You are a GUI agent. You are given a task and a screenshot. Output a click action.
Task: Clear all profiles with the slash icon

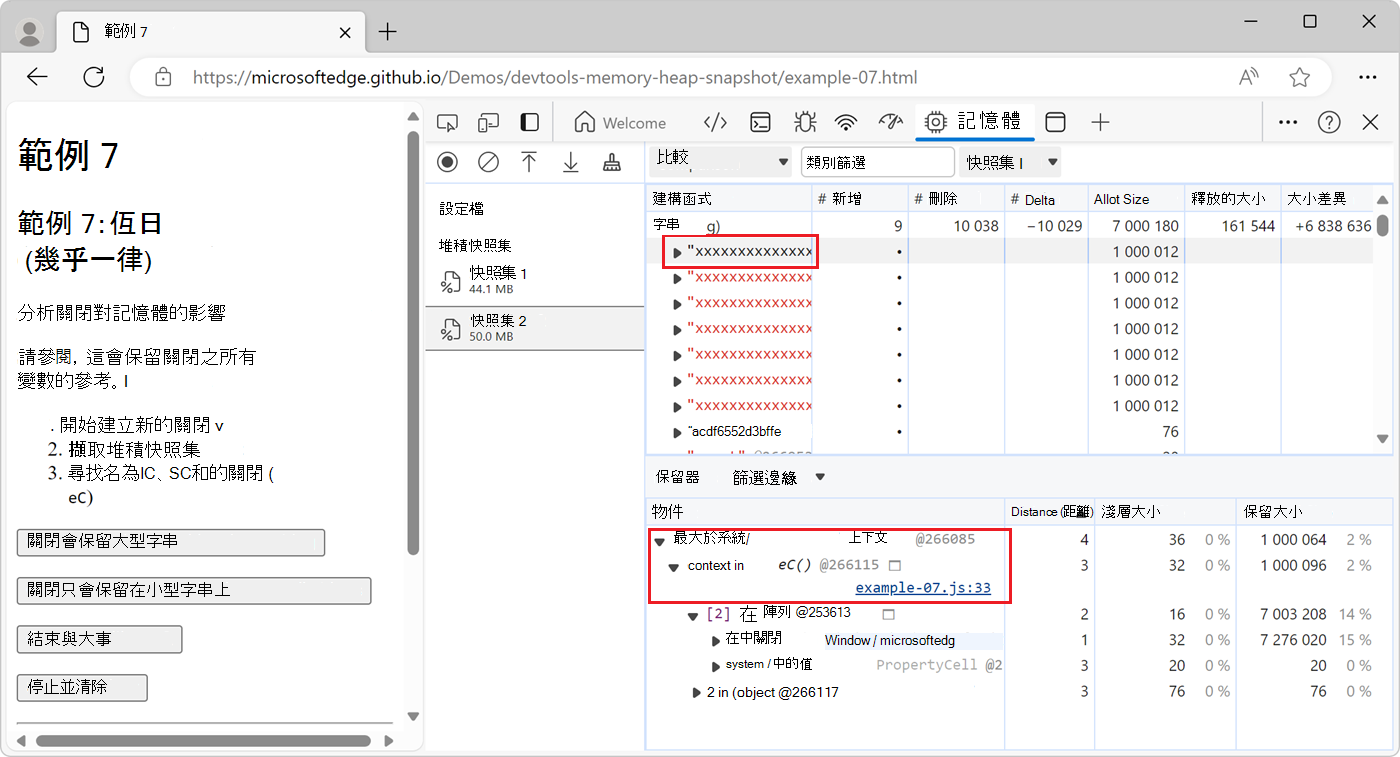tap(488, 161)
